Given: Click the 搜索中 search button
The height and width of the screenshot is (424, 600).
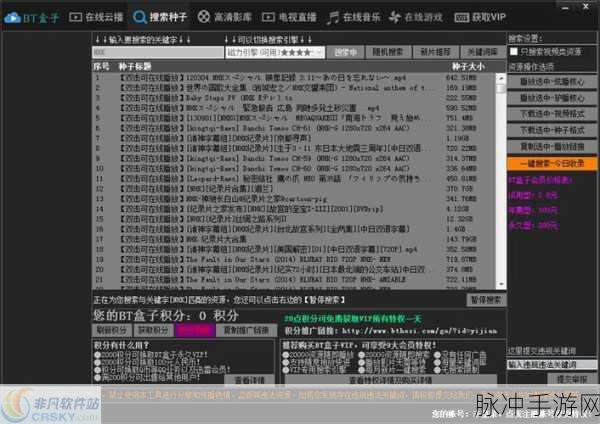Looking at the screenshot, I should [346, 52].
